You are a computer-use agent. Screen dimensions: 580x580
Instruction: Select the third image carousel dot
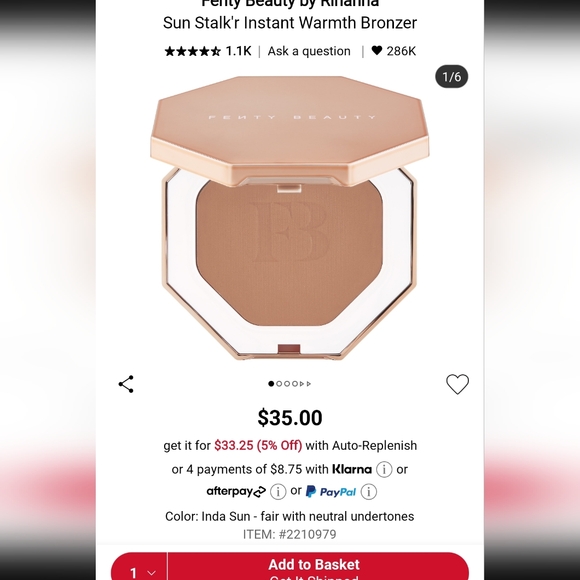click(287, 384)
